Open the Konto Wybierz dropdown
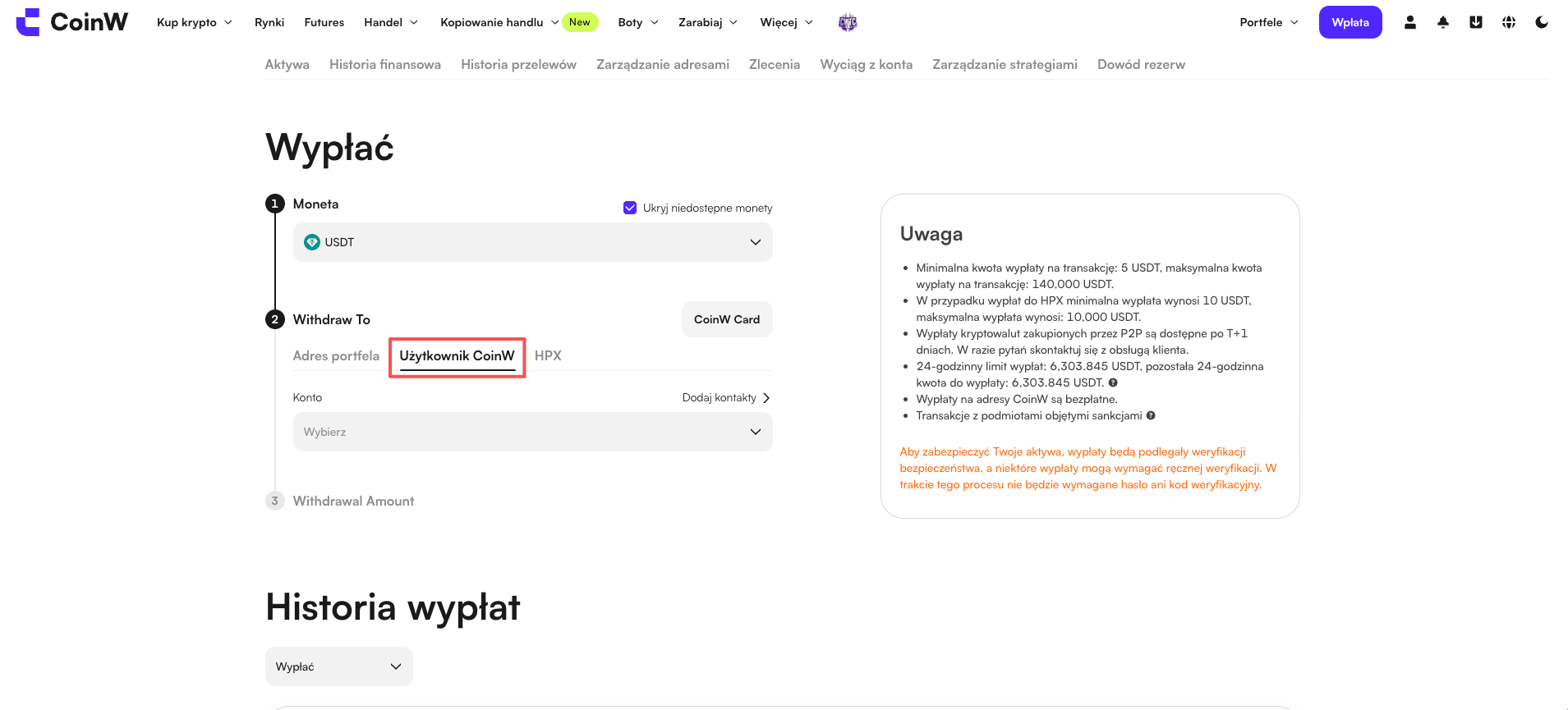Image resolution: width=1568 pixels, height=710 pixels. (x=533, y=432)
